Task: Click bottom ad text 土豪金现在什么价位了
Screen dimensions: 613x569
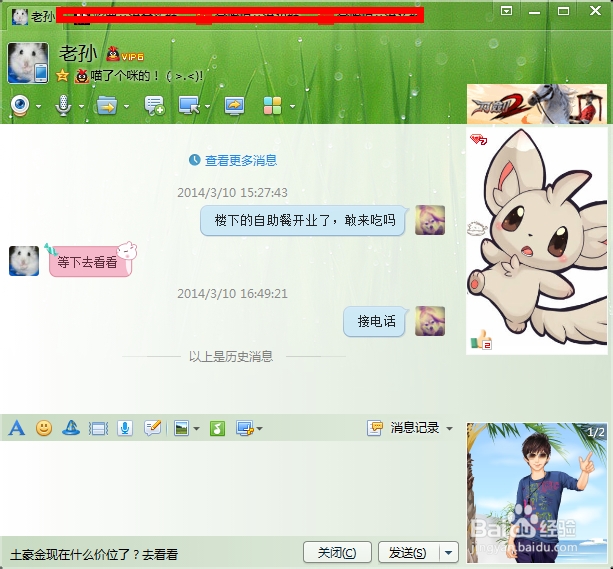Action: point(94,554)
